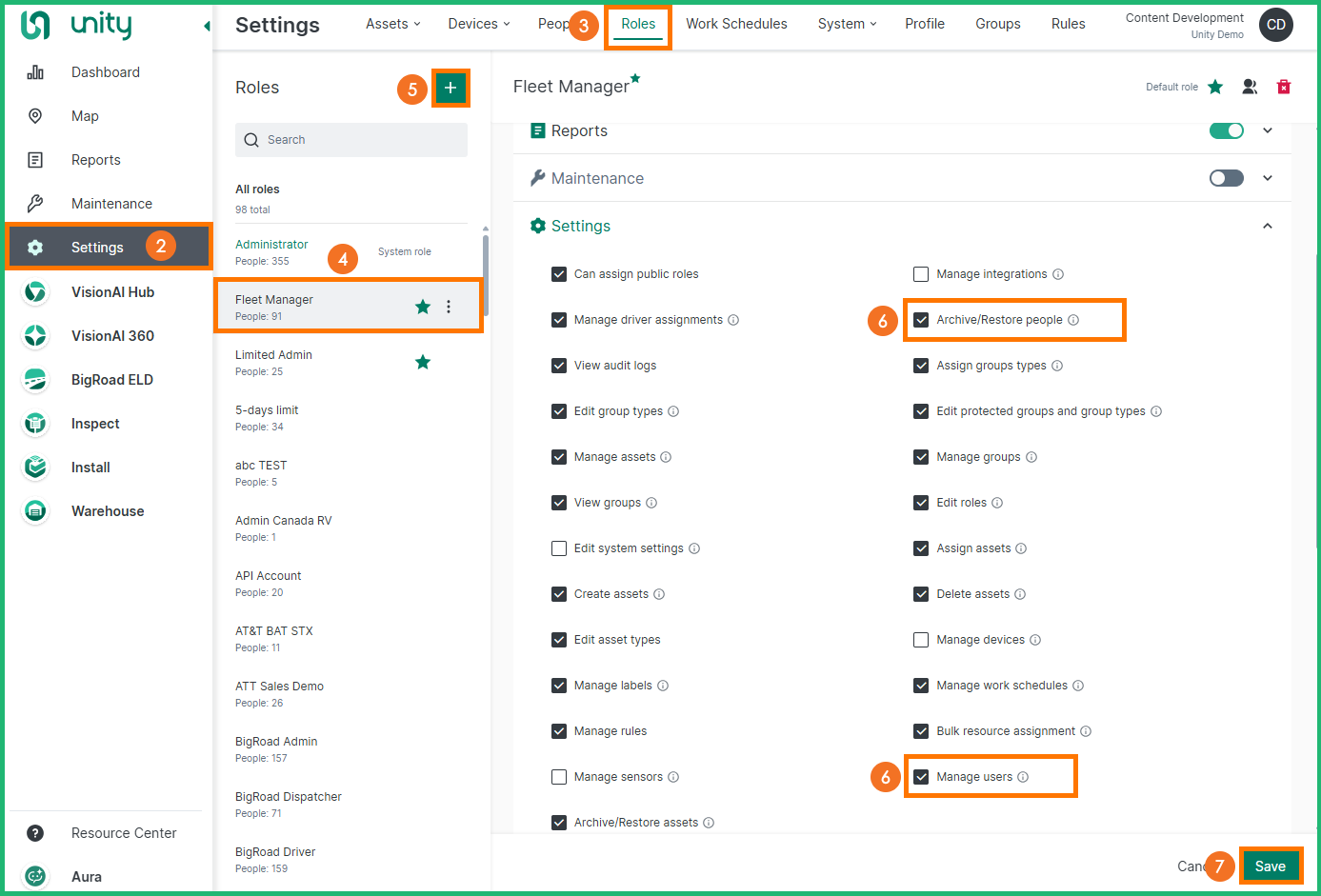This screenshot has width=1321, height=896.
Task: Click the red delete role trash icon
Action: [x=1283, y=87]
